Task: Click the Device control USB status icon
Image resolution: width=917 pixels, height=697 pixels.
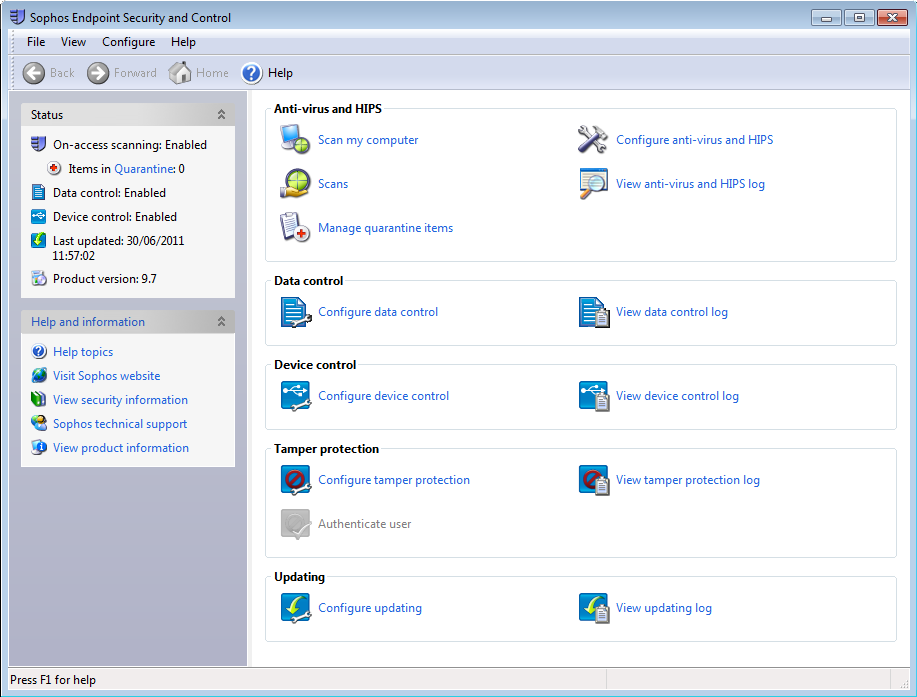Action: pos(38,216)
